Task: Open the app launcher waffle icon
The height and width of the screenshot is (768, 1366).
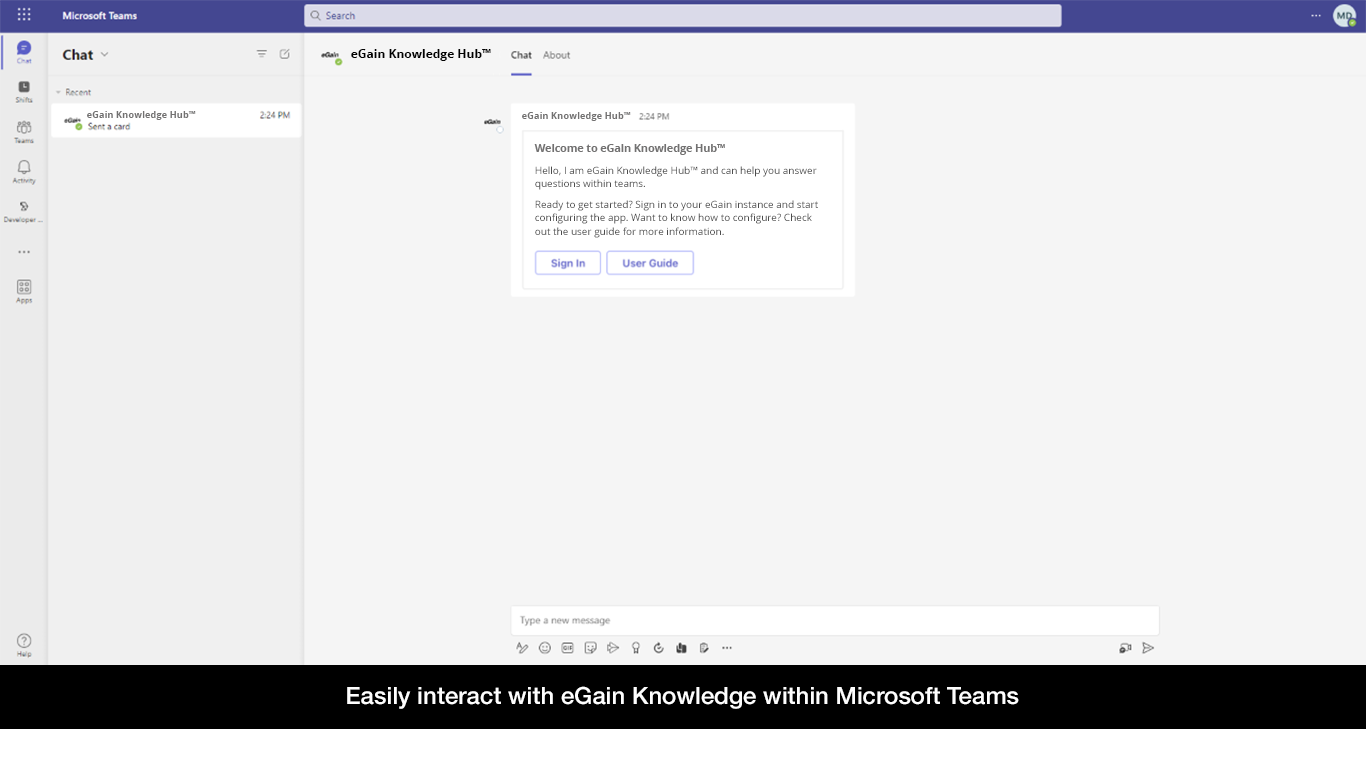Action: click(x=24, y=15)
